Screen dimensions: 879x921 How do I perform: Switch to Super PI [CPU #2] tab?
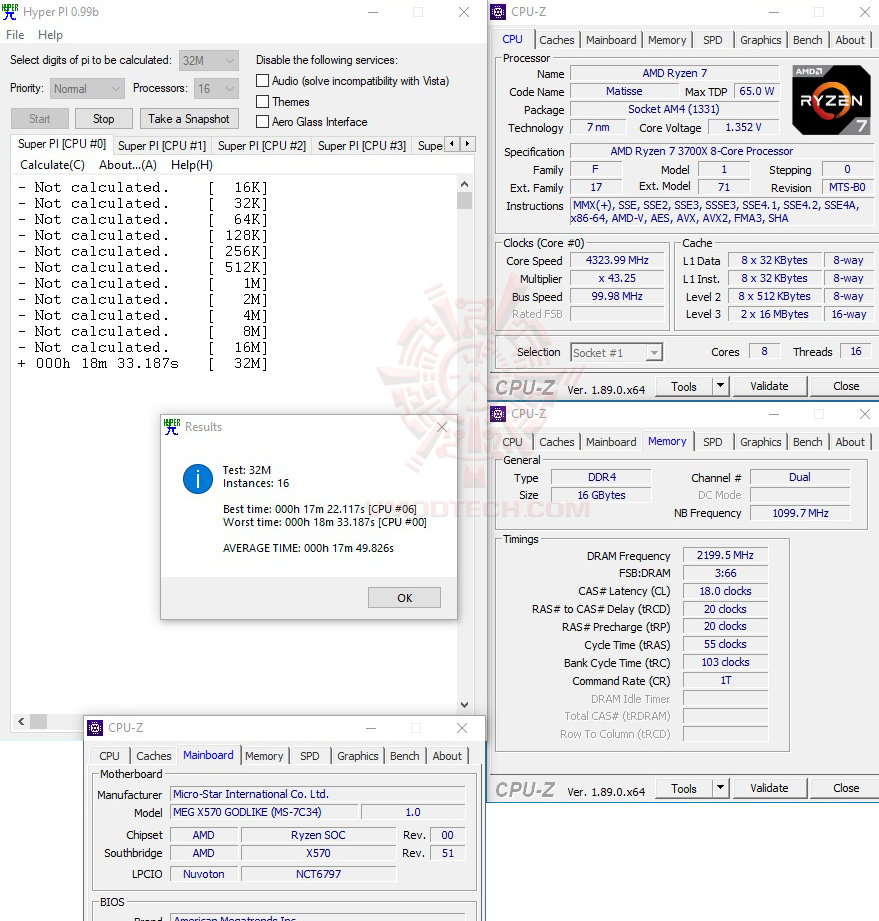262,146
